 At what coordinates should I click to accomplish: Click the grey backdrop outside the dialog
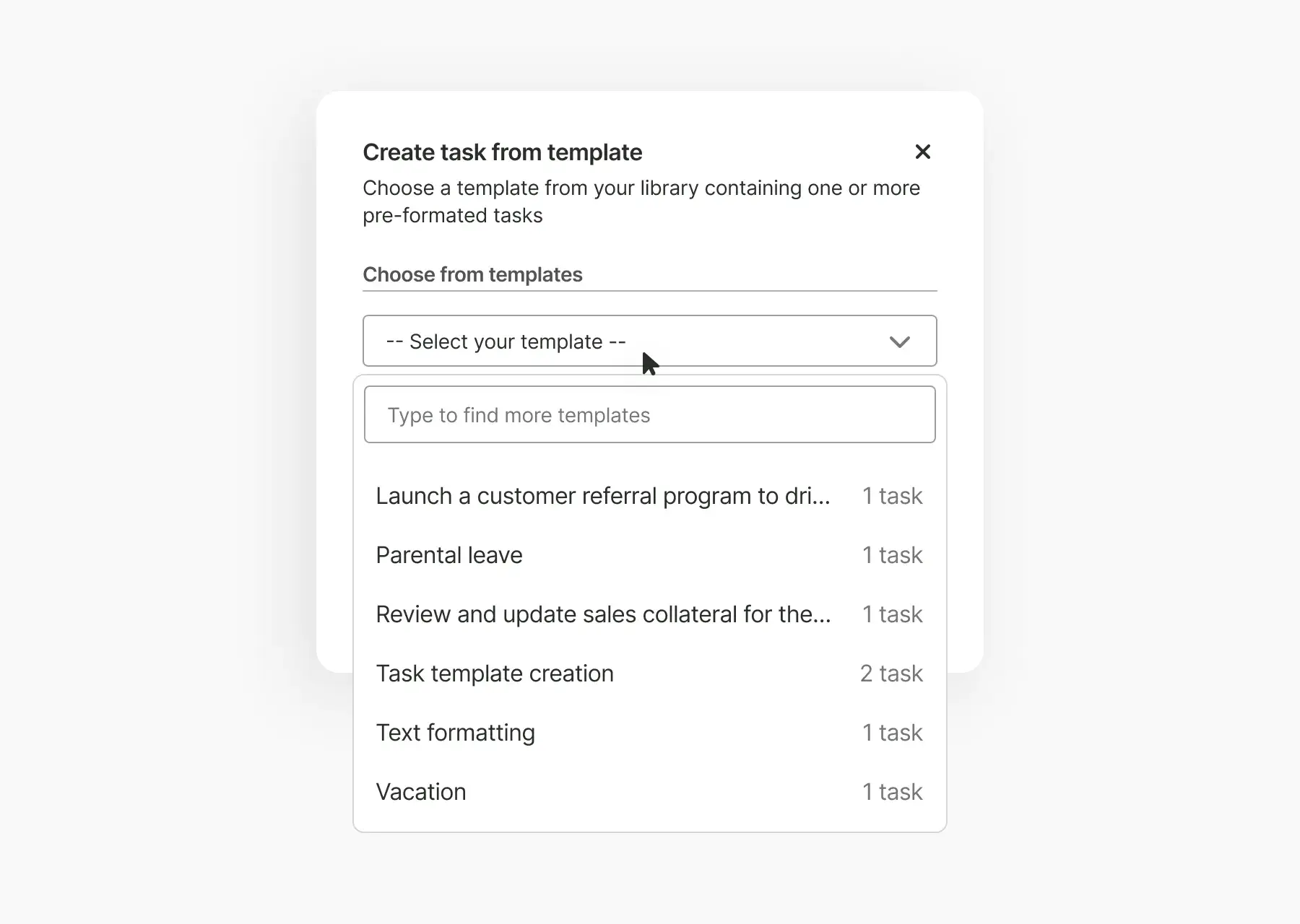144,462
